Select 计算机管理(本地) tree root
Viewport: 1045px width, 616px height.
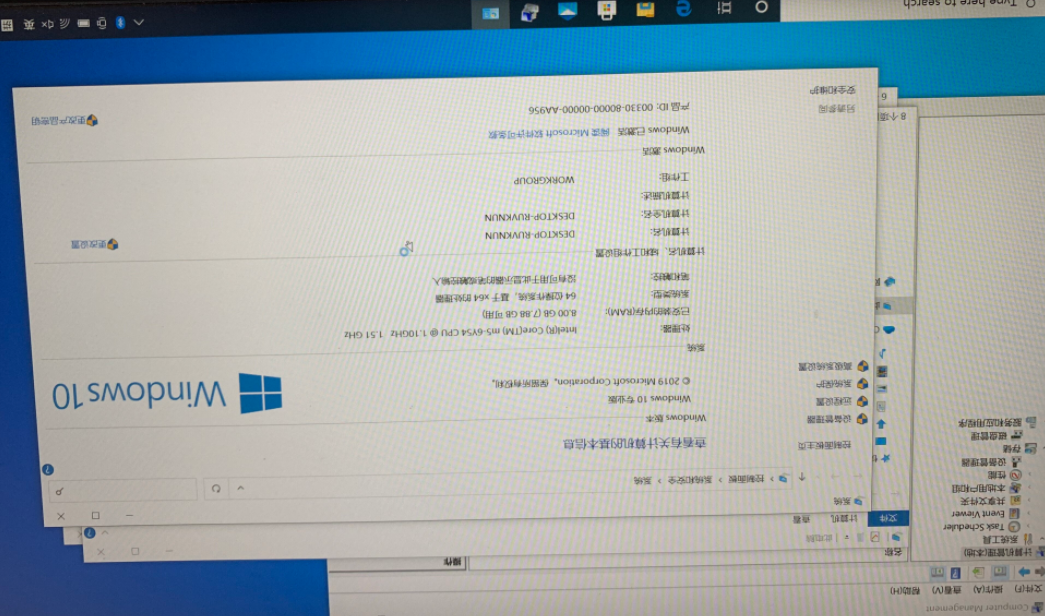coord(997,553)
